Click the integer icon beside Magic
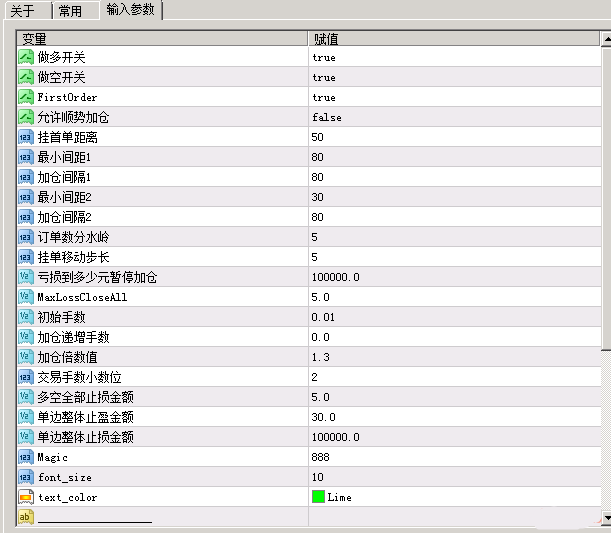The width and height of the screenshot is (611, 533). pos(26,457)
